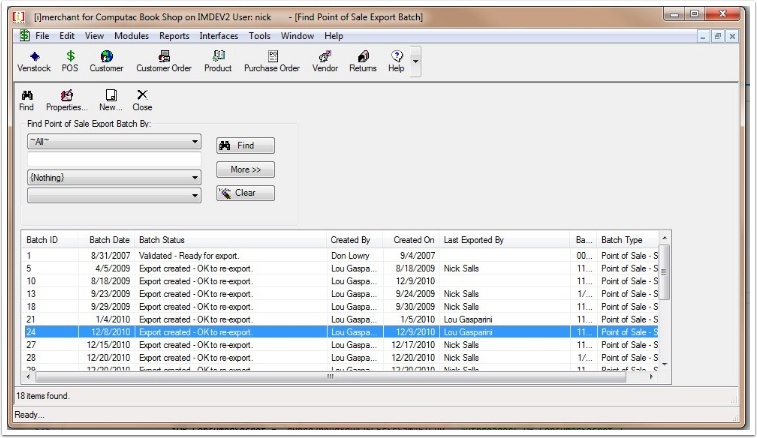Select batch row with ID 27
757x438 pixels.
[340, 345]
